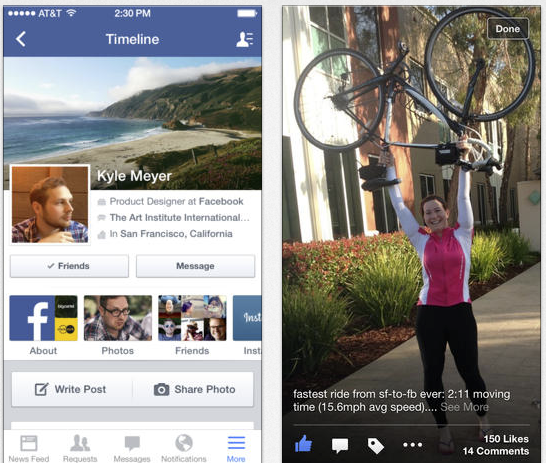
Task: Open the Requests tab
Action: click(x=80, y=448)
